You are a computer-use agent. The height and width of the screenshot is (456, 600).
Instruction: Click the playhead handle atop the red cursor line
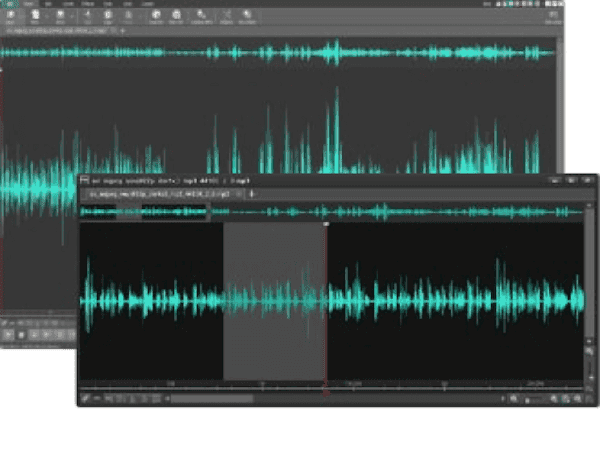(x=326, y=224)
